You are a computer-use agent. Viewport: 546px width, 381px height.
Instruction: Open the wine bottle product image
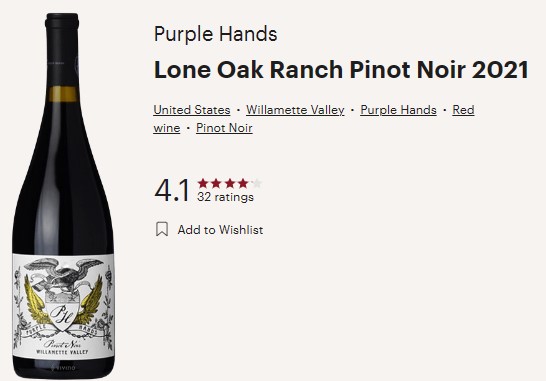click(x=63, y=196)
